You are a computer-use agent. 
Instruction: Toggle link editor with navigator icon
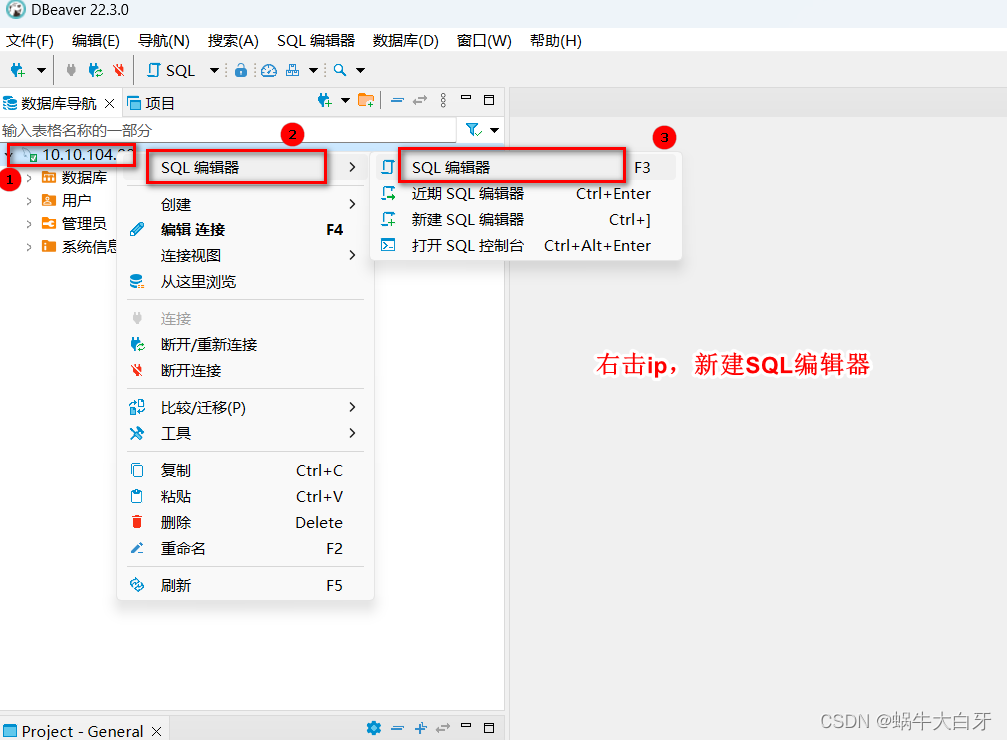pyautogui.click(x=420, y=99)
